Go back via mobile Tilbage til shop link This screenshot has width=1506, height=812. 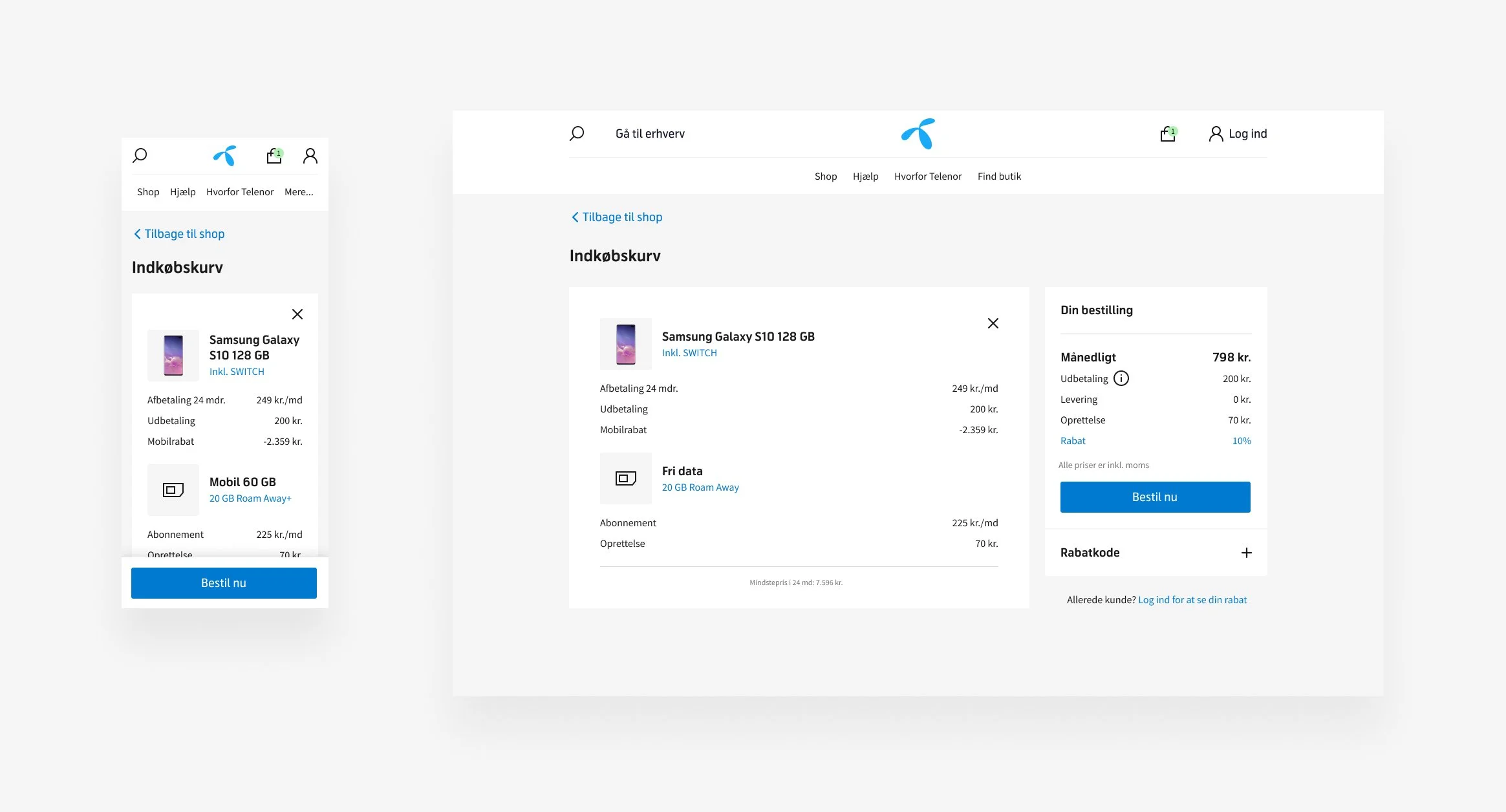[x=179, y=234]
